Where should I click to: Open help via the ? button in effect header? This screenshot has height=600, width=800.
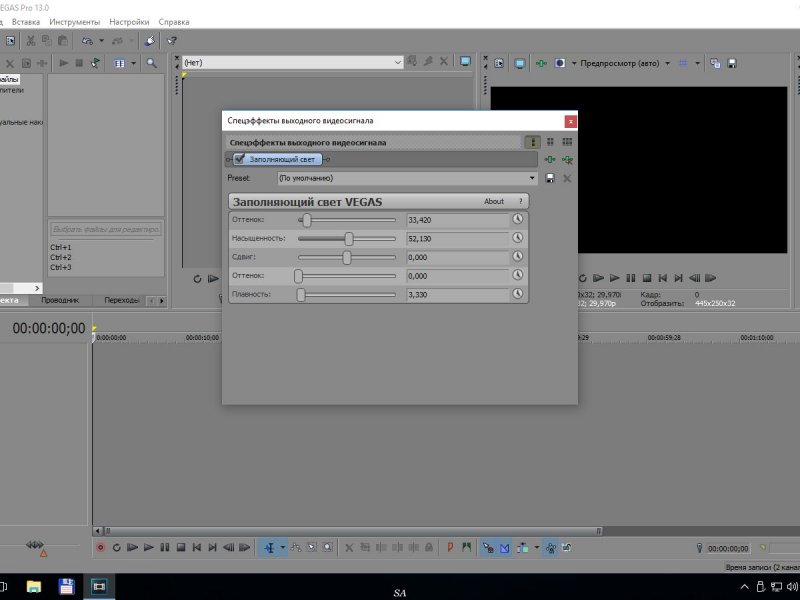pyautogui.click(x=520, y=202)
